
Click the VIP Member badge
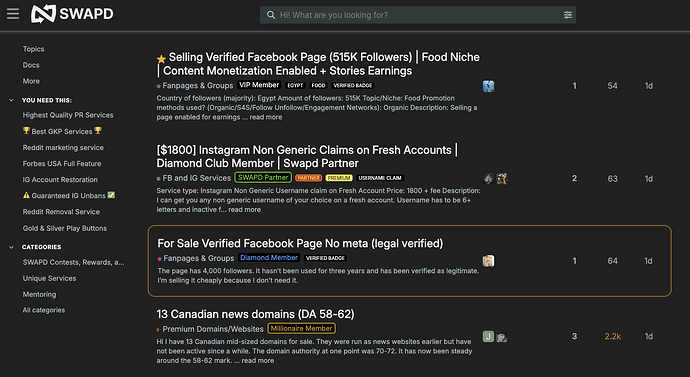click(259, 85)
